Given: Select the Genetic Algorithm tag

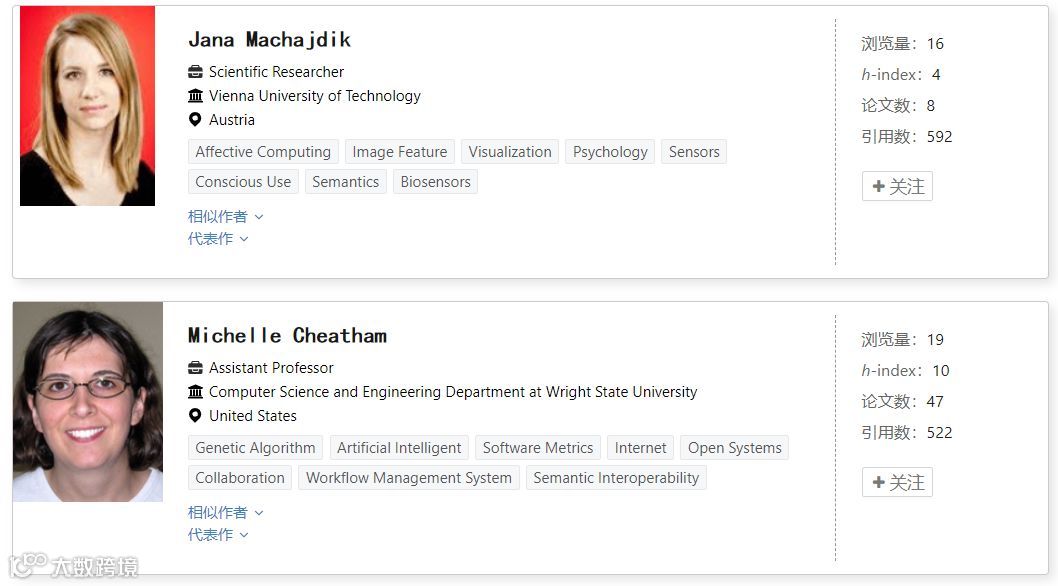Looking at the screenshot, I should tap(255, 448).
